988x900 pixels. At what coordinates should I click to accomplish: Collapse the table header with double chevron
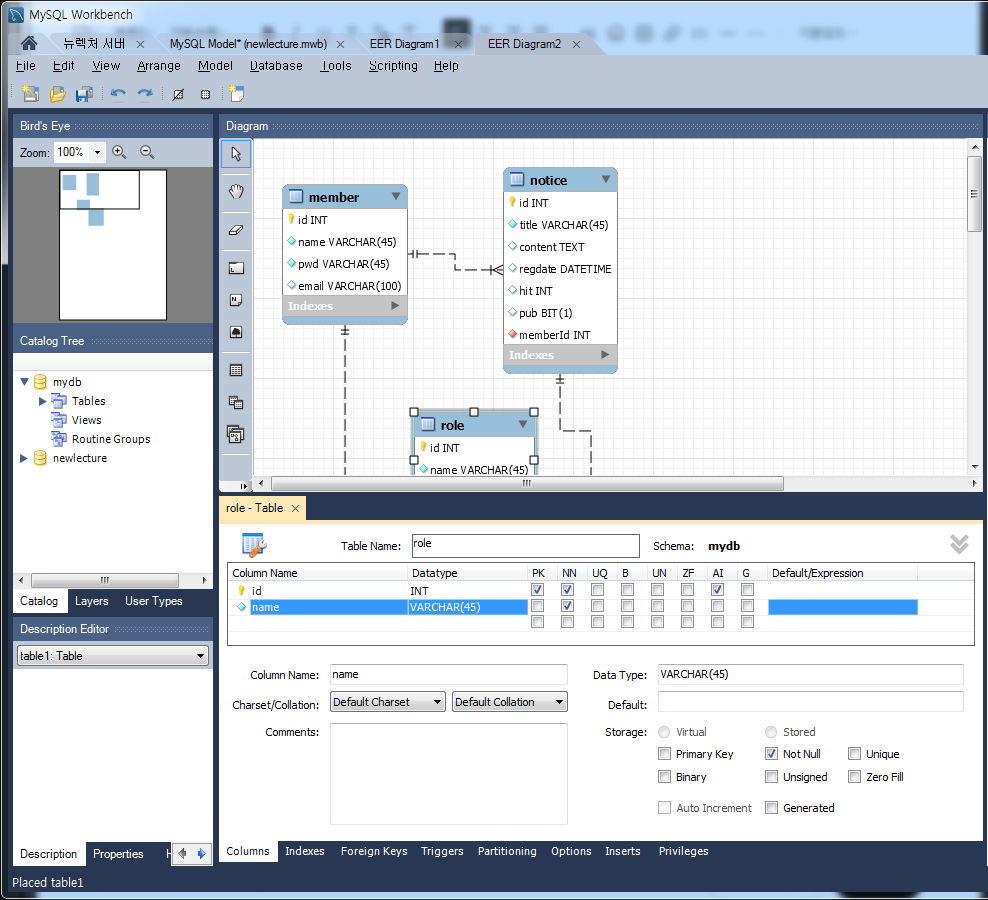click(959, 545)
